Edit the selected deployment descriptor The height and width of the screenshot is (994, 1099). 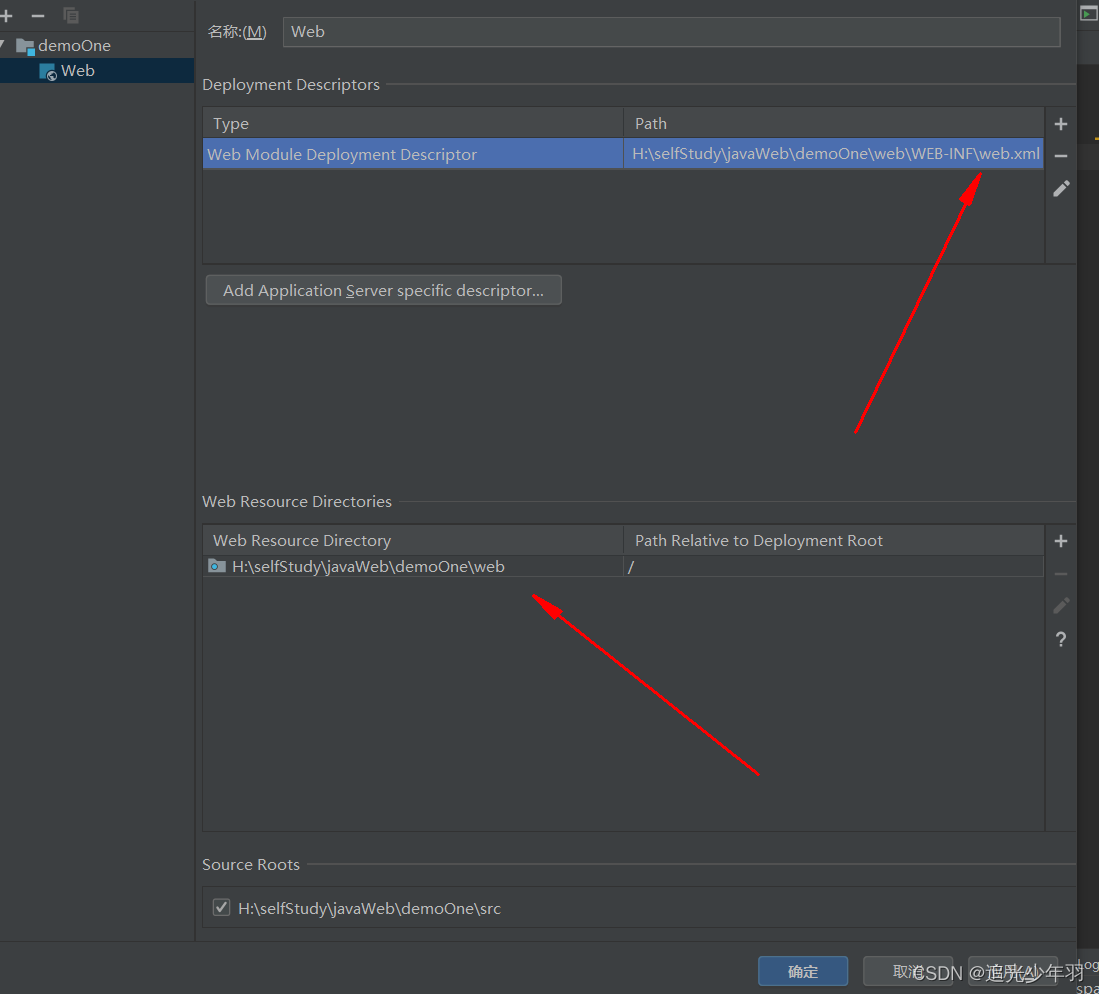pos(1060,189)
